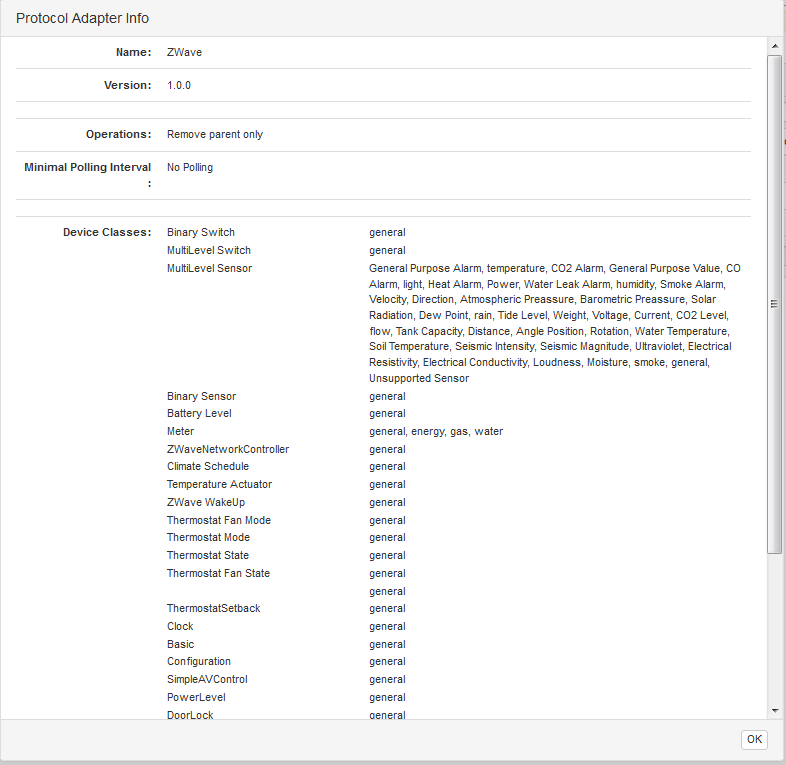Click the Binary Sensor device class
The image size is (786, 765).
pyautogui.click(x=201, y=396)
